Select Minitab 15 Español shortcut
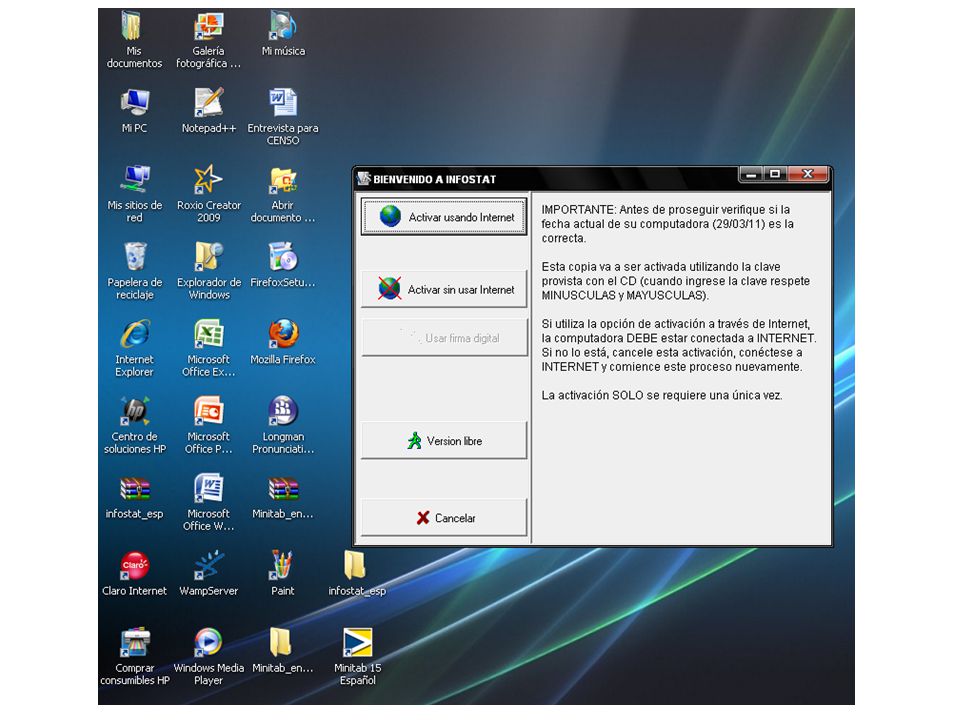Viewport: 960px width, 720px height. click(358, 656)
